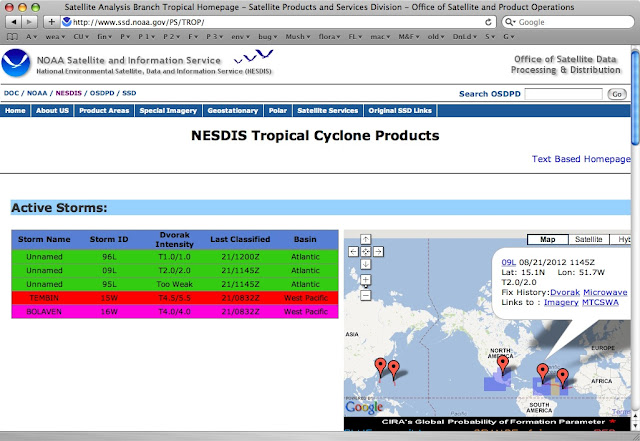Click the site icon in address bar

[67, 22]
